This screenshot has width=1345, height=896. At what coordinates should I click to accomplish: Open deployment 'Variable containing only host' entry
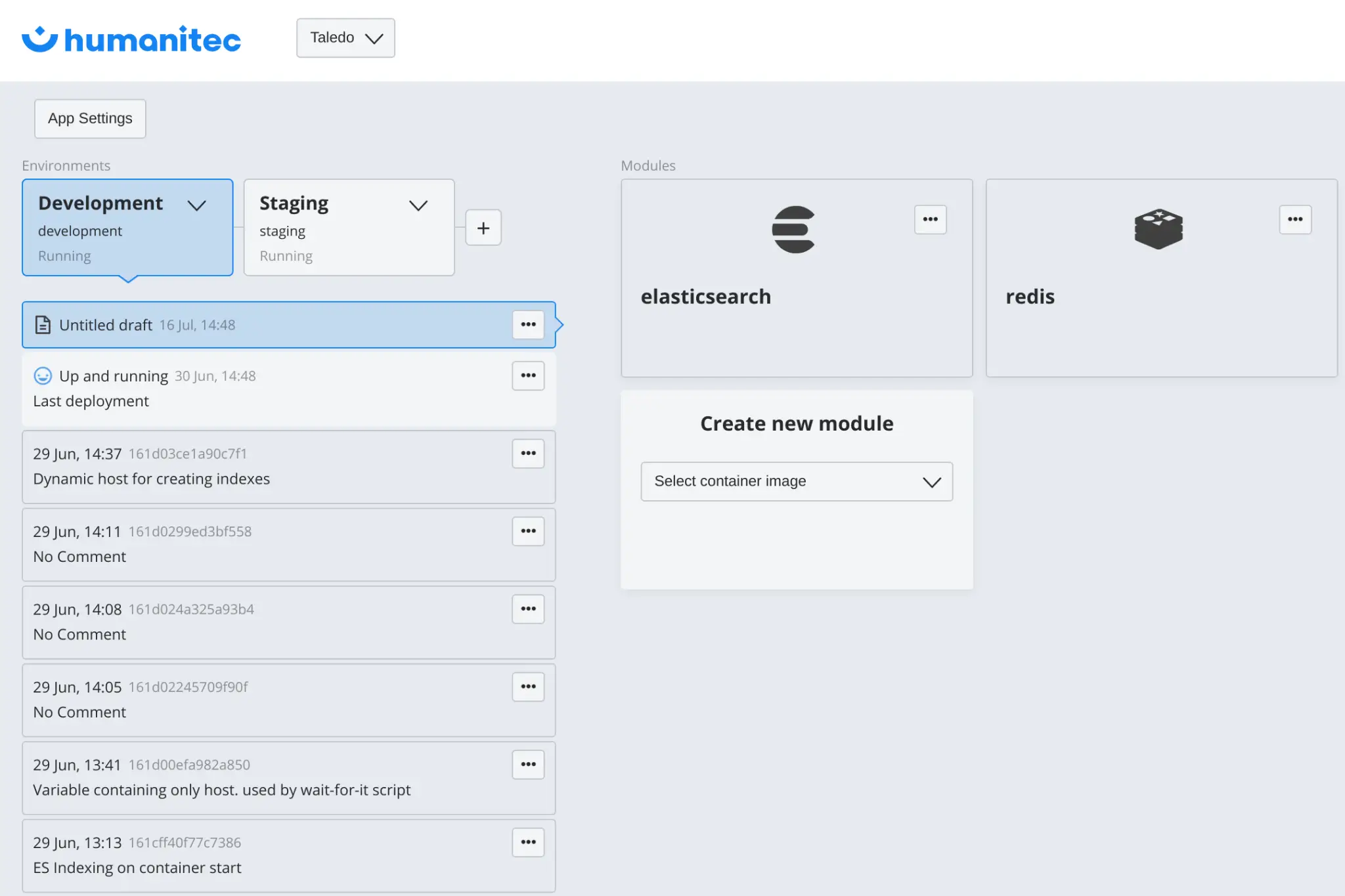(x=289, y=779)
